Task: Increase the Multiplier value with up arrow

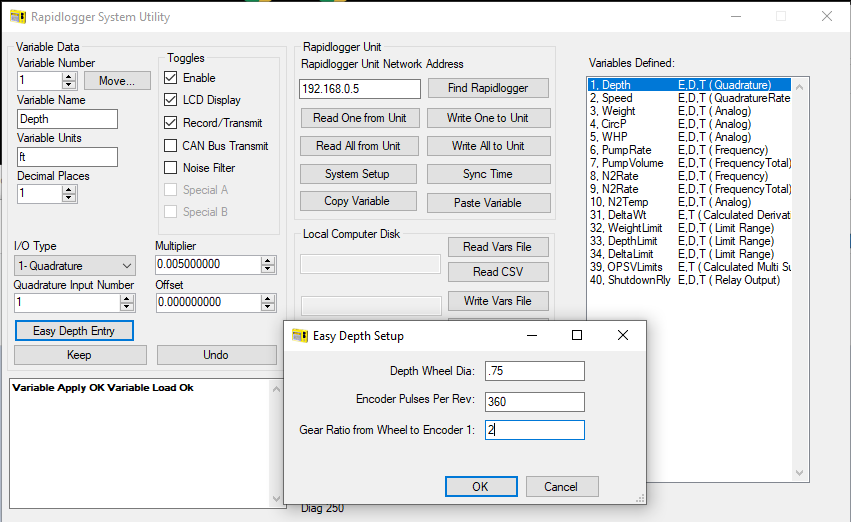Action: (x=268, y=260)
